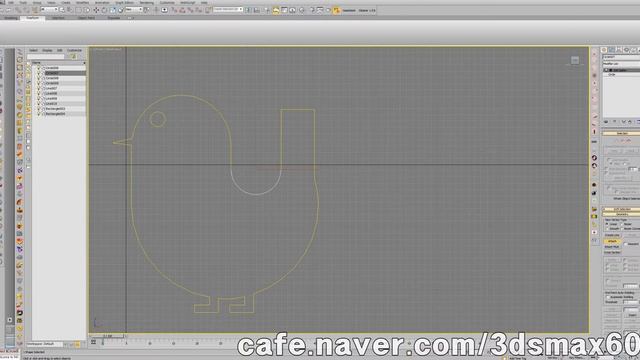Open the Material Editor icon
640x360 pixels.
[302, 10]
